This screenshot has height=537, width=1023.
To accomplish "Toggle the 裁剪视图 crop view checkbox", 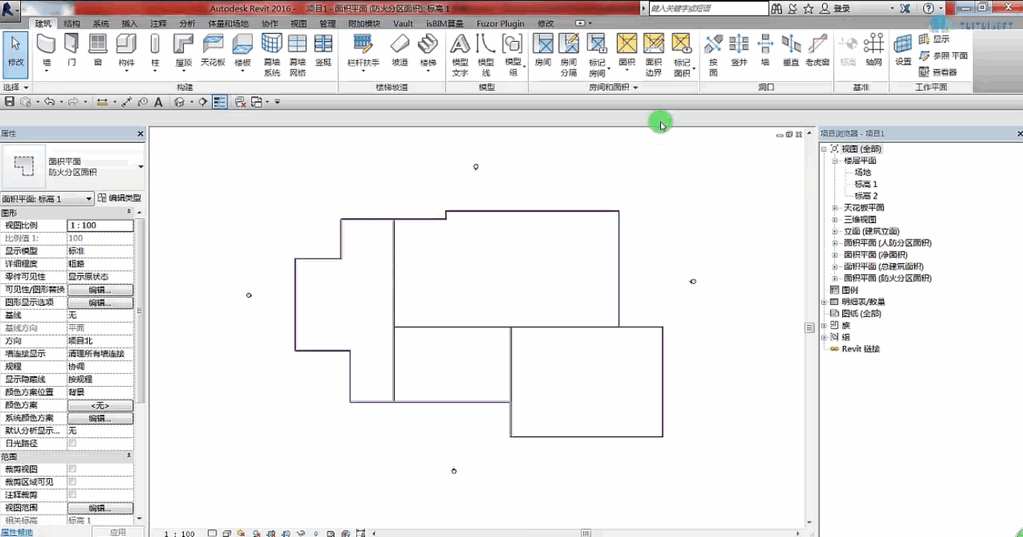I will tap(72, 469).
